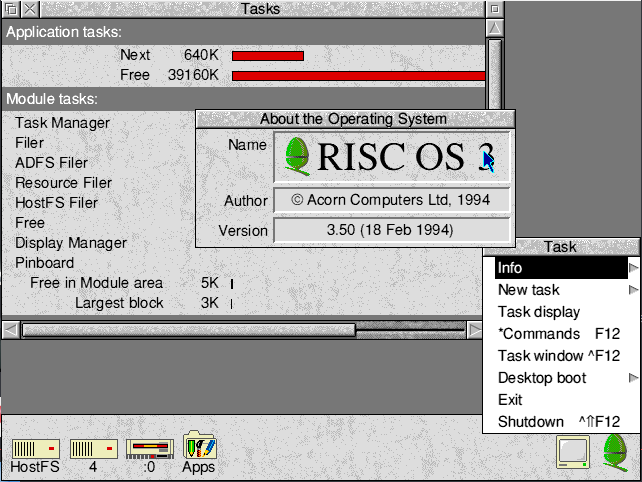Screen dimensions: 642x482
Task: Click the version 3.50 field
Action: point(392,230)
